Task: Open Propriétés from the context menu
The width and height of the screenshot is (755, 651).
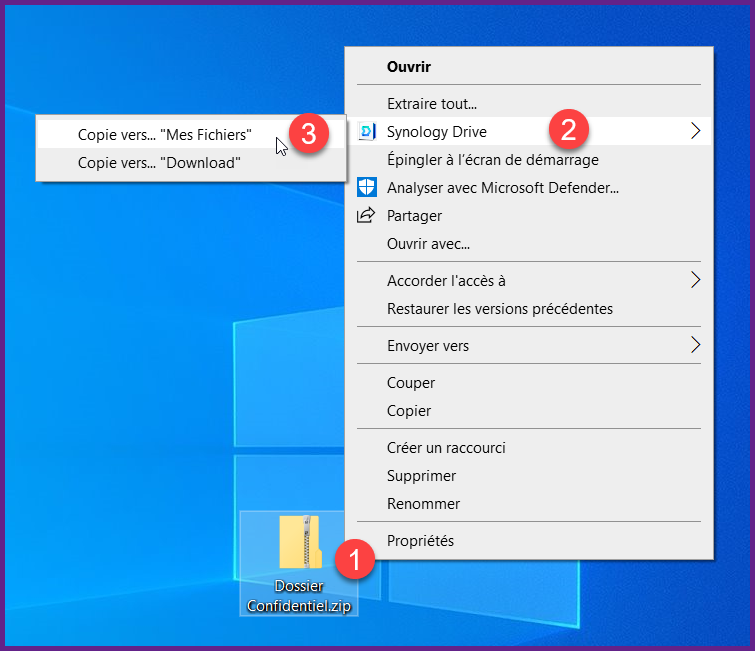Action: click(x=420, y=541)
